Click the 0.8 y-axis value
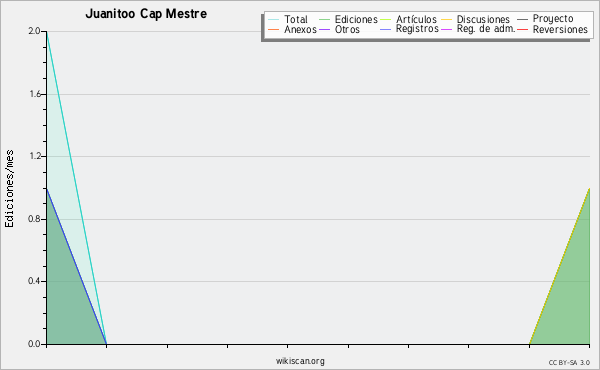 tap(34, 219)
